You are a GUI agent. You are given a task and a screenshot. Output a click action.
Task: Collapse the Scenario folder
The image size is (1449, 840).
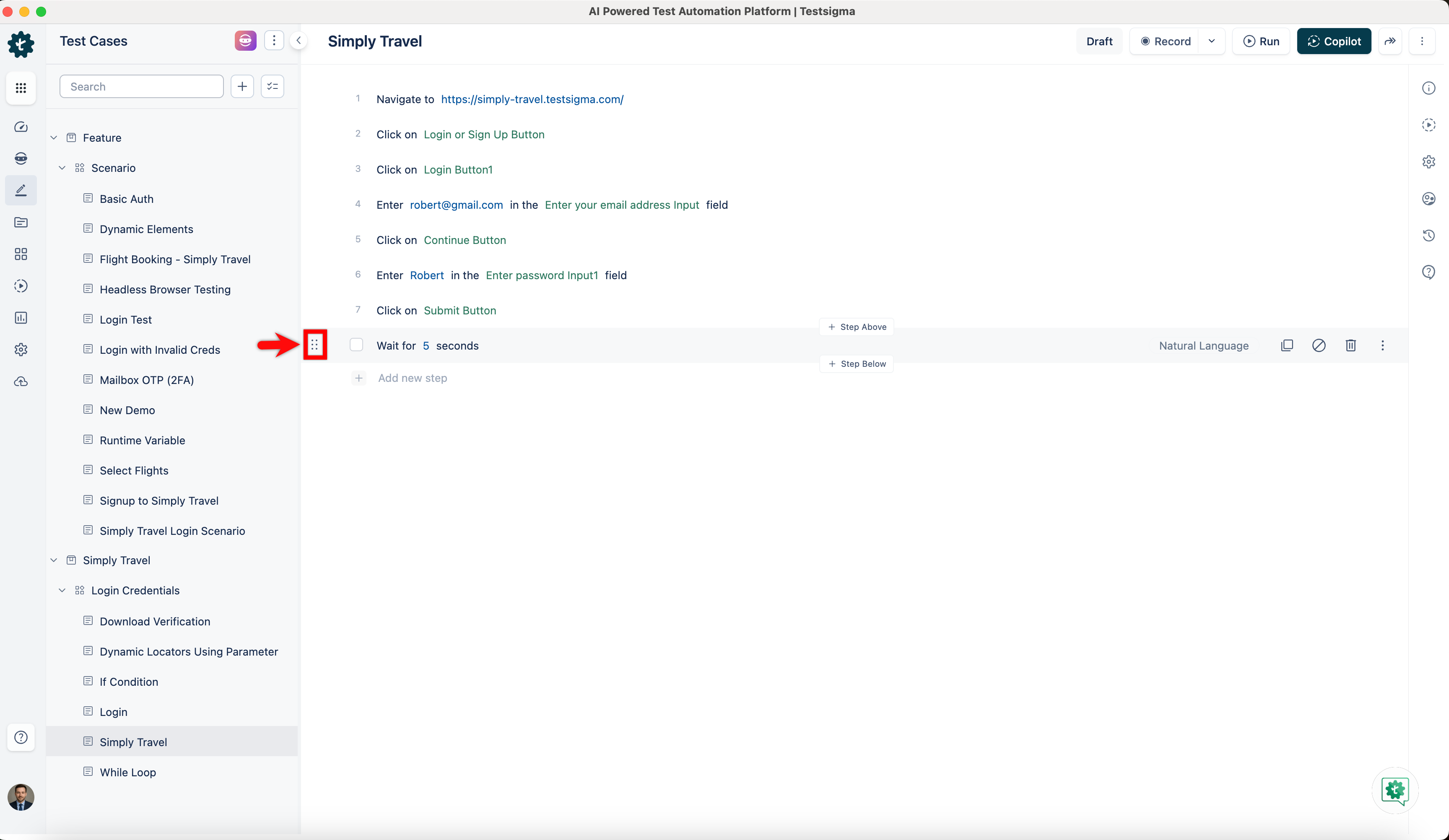tap(62, 168)
